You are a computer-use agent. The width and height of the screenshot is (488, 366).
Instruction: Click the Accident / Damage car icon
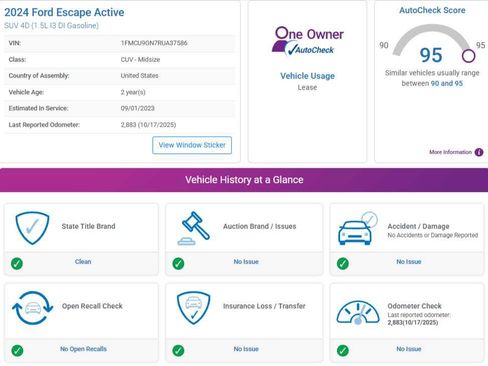click(x=358, y=228)
